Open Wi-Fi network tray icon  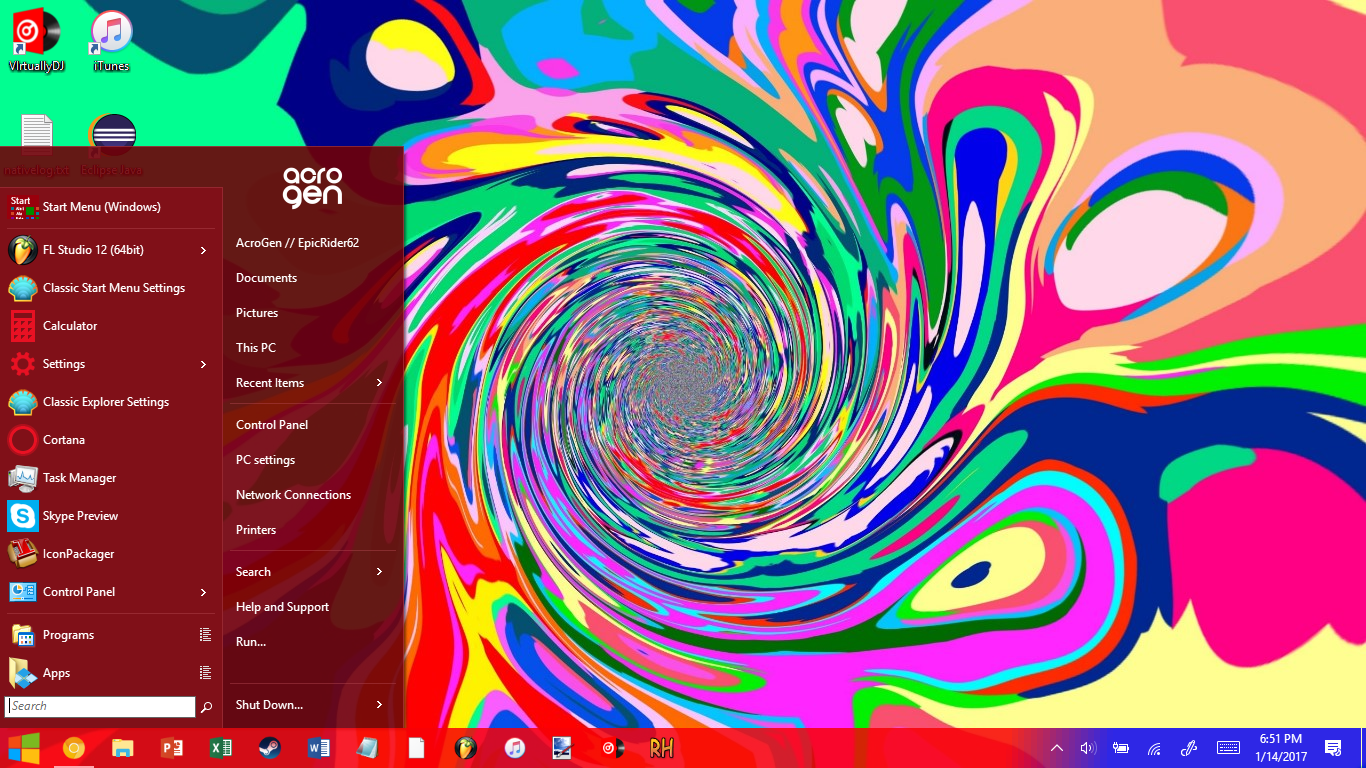coord(1154,748)
